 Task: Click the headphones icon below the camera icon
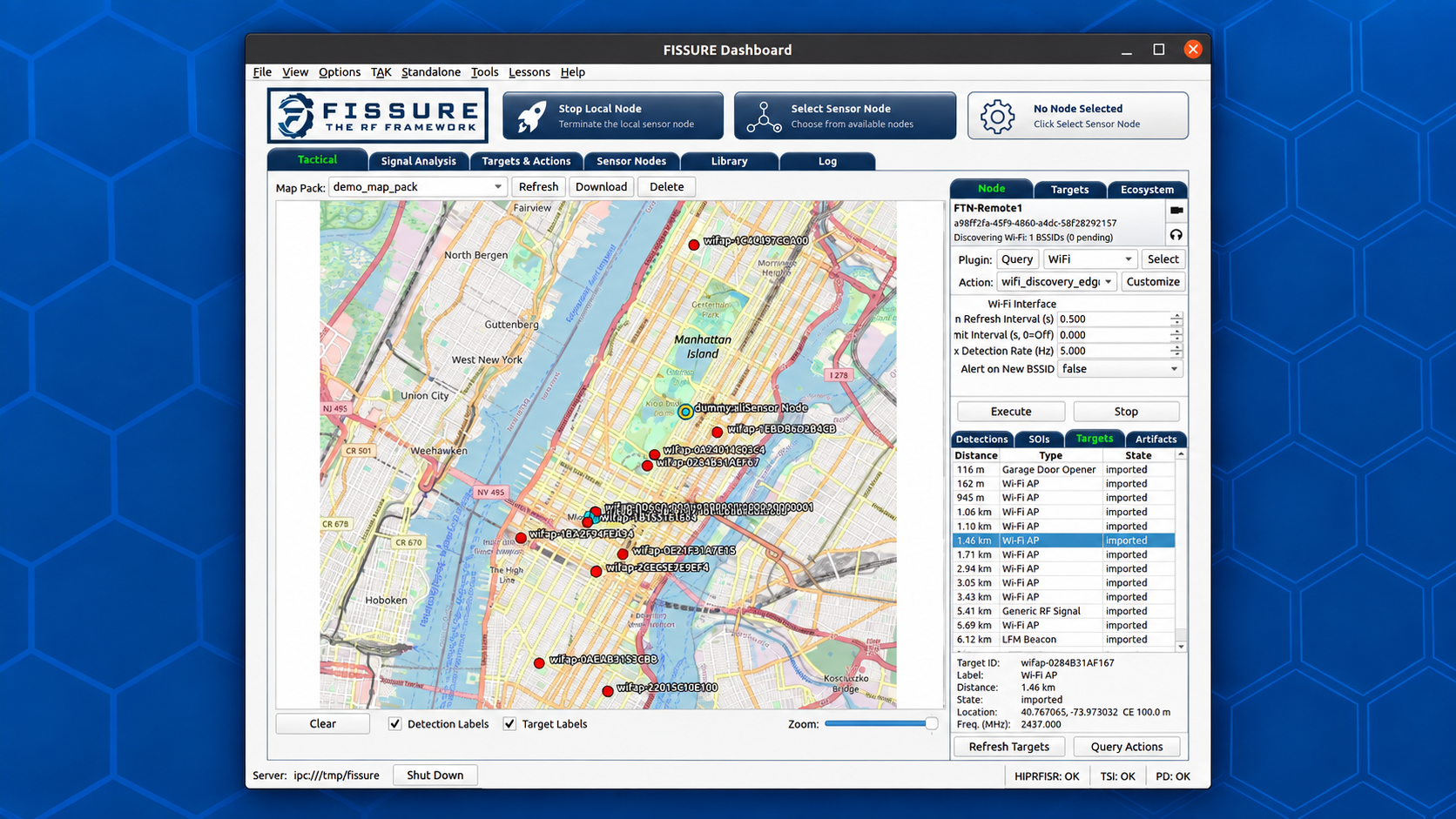click(1176, 235)
